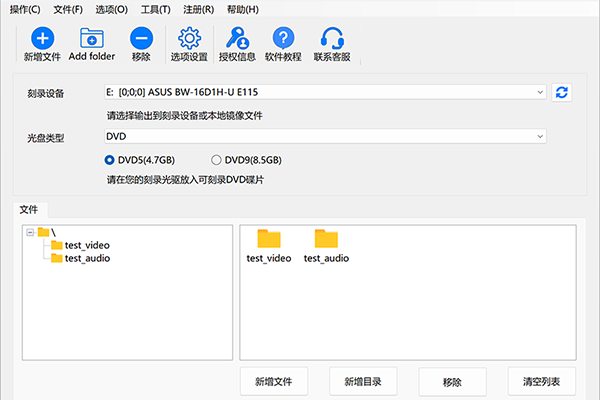
Task: Open the 工具(T) menu
Action: [x=156, y=9]
